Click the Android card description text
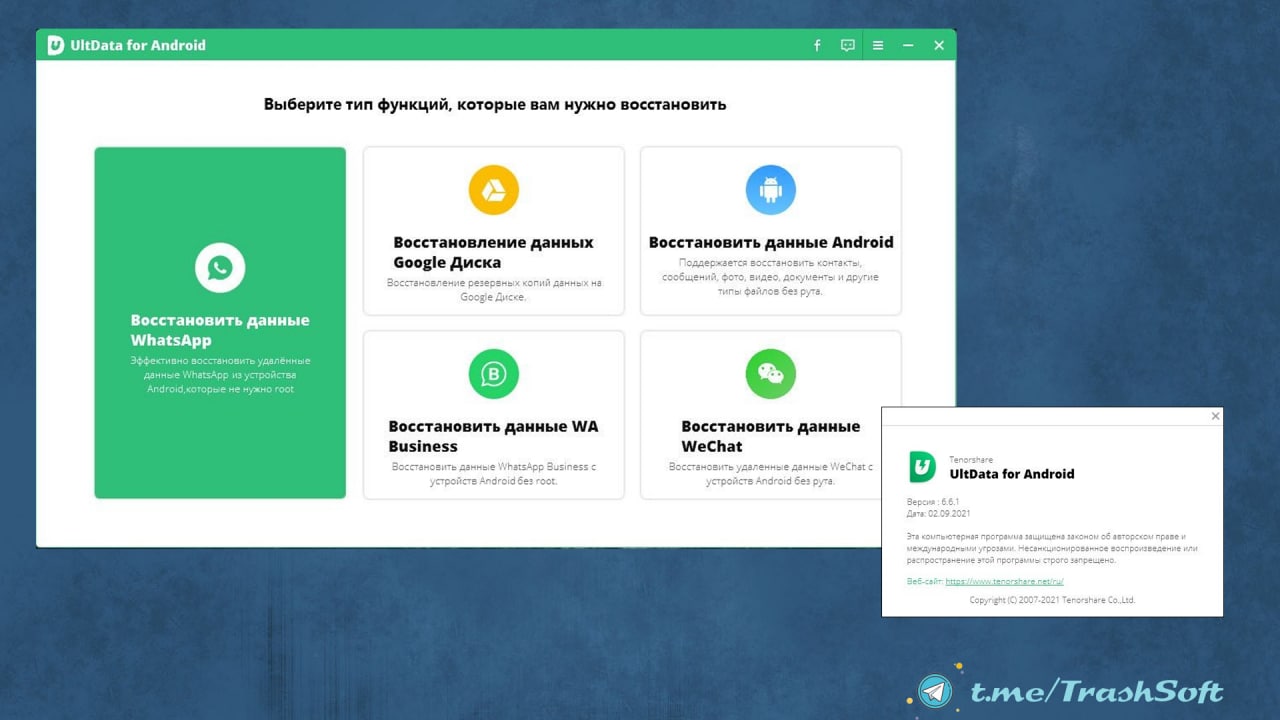 click(x=771, y=277)
